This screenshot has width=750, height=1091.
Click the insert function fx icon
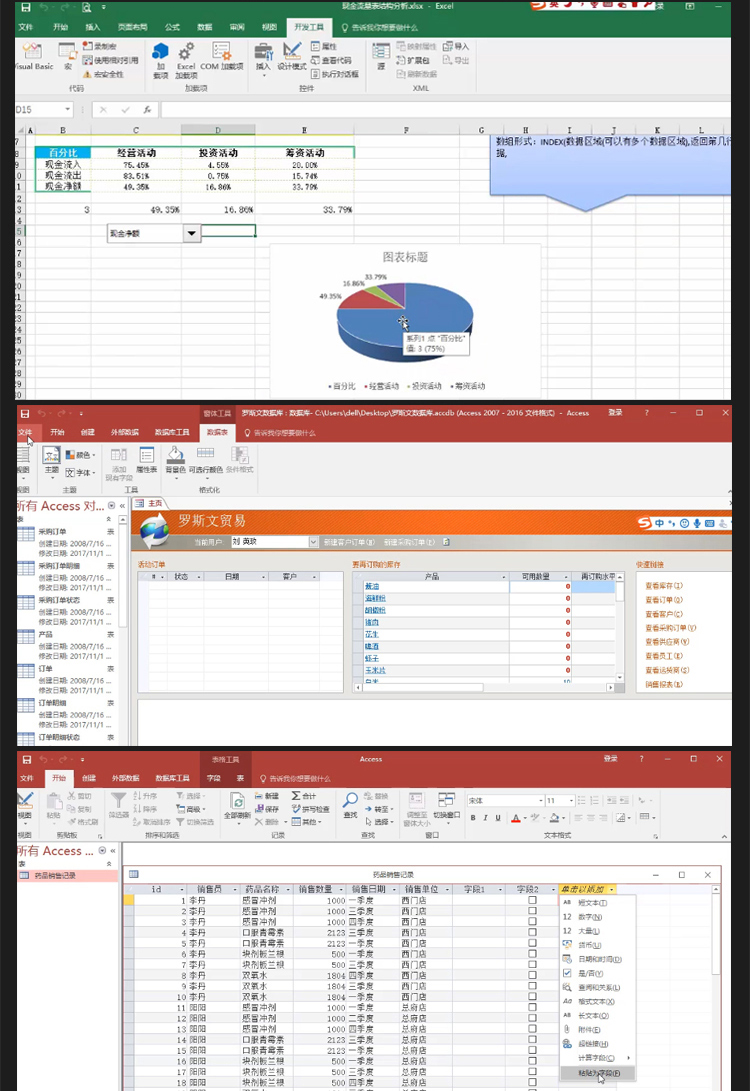(x=147, y=109)
